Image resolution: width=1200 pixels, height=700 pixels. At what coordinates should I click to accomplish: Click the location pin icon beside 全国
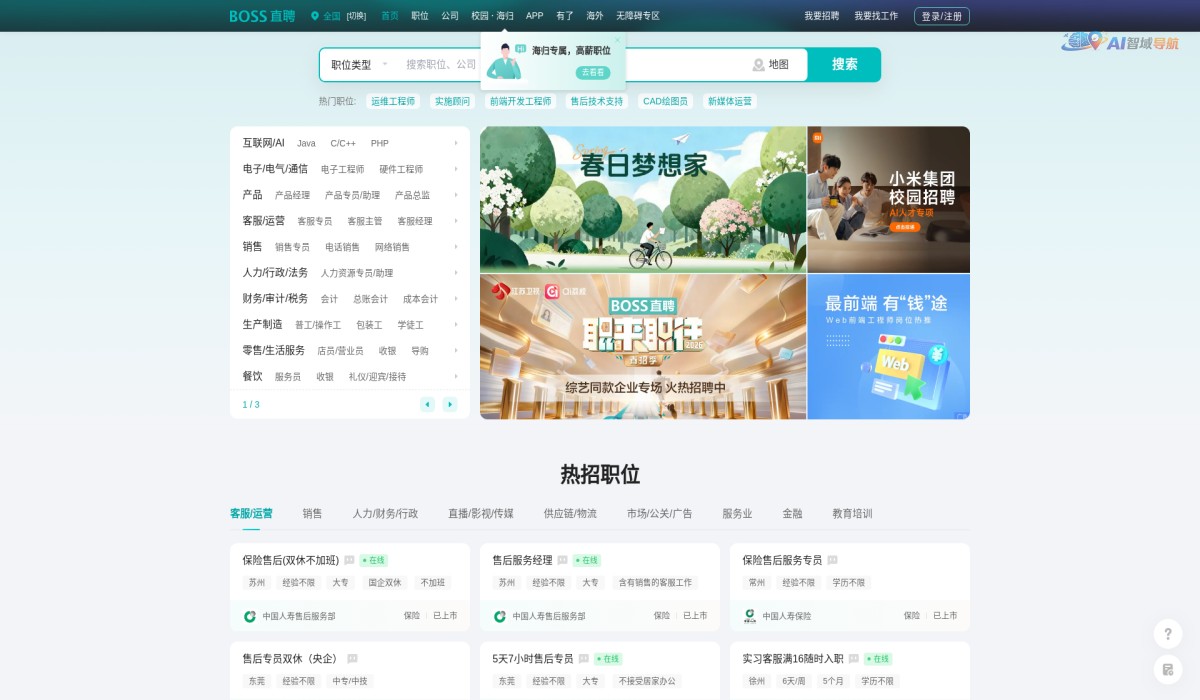(x=314, y=16)
